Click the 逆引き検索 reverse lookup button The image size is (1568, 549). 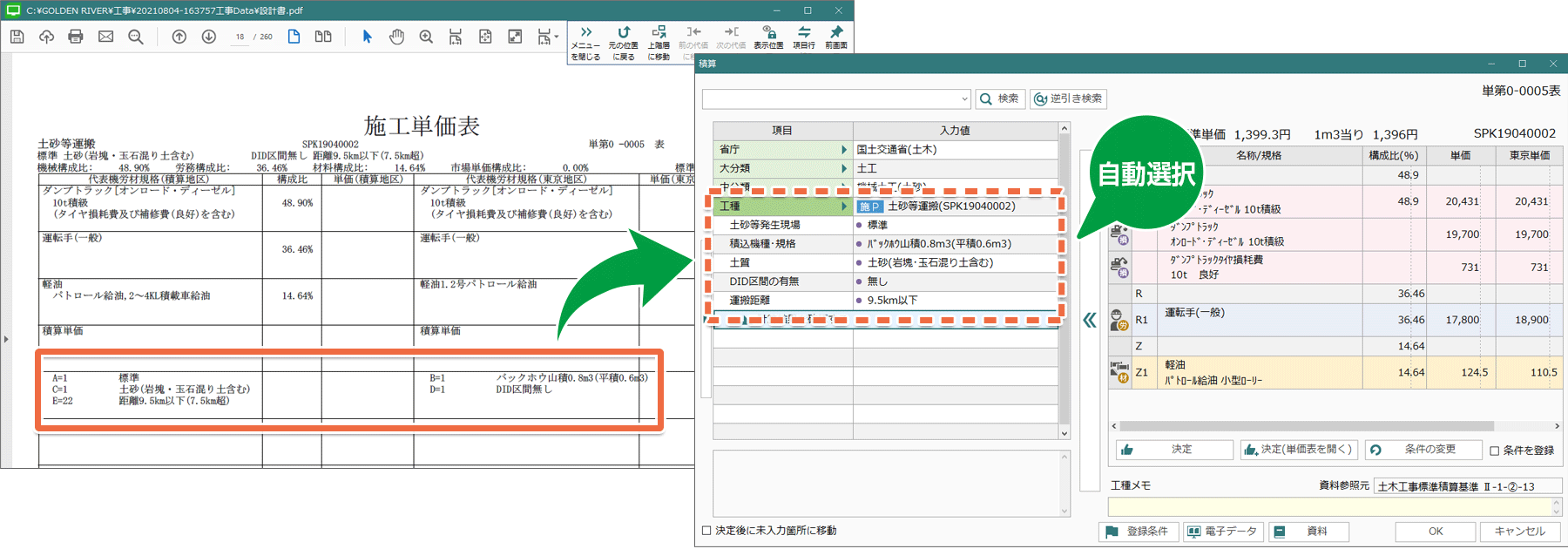(1068, 98)
